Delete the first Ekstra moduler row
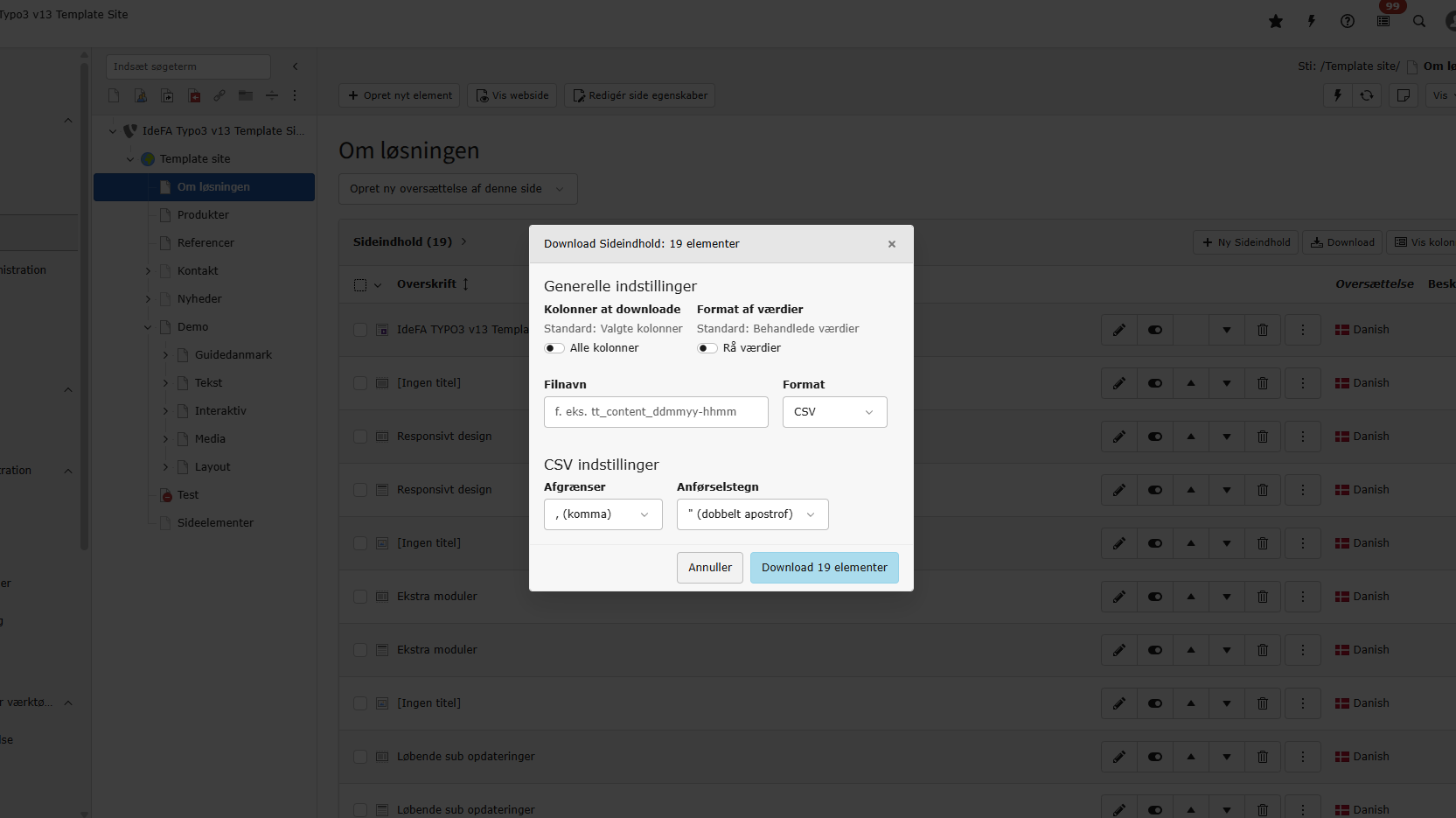The width and height of the screenshot is (1456, 818). pyautogui.click(x=1263, y=597)
